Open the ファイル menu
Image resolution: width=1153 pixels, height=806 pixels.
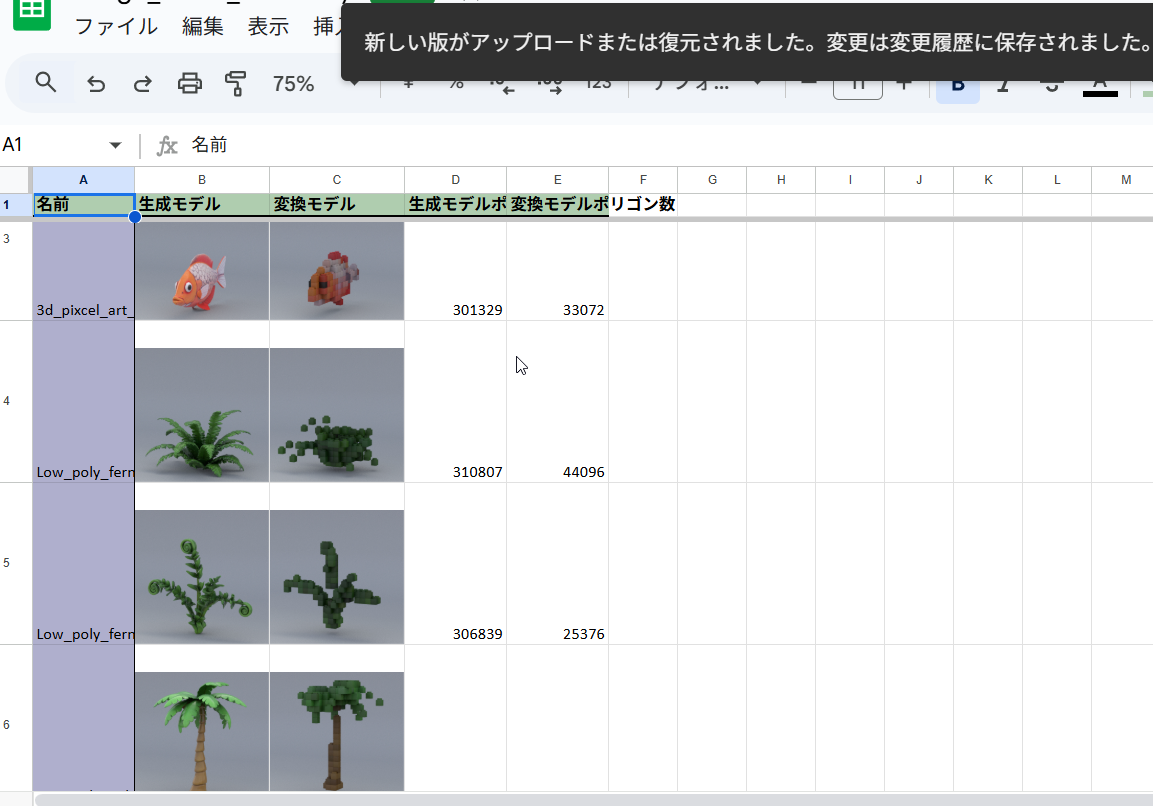click(116, 26)
